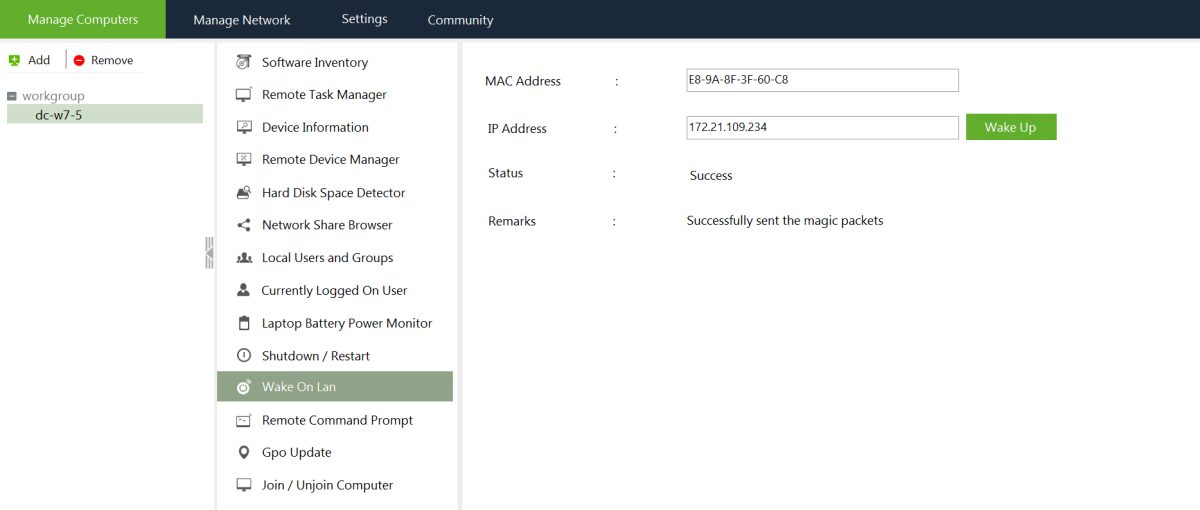This screenshot has height=510, width=1200.
Task: Select computer dc-w7-5 in the tree
Action: pos(58,114)
